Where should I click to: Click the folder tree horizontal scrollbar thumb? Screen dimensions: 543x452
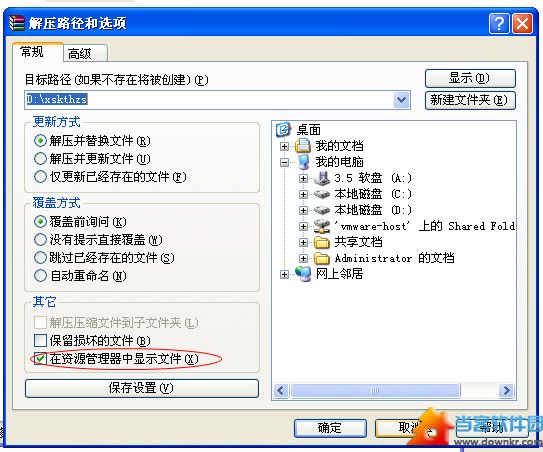pyautogui.click(x=375, y=391)
